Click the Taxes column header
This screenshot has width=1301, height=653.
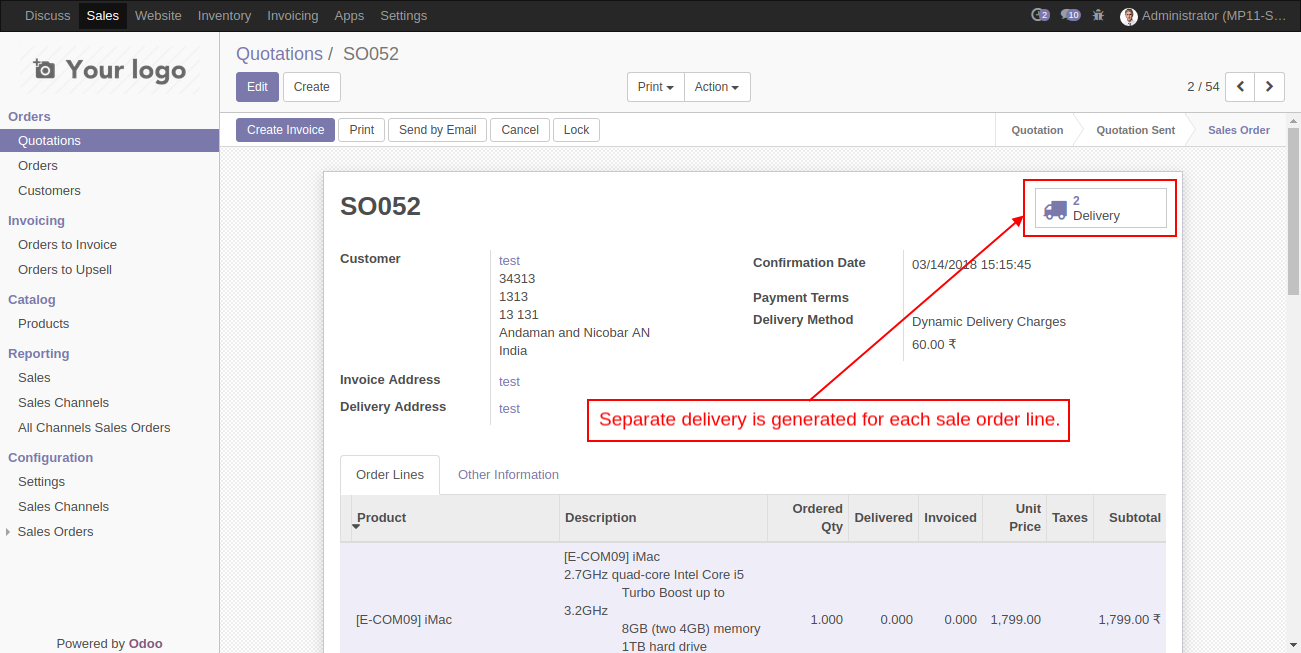point(1070,518)
